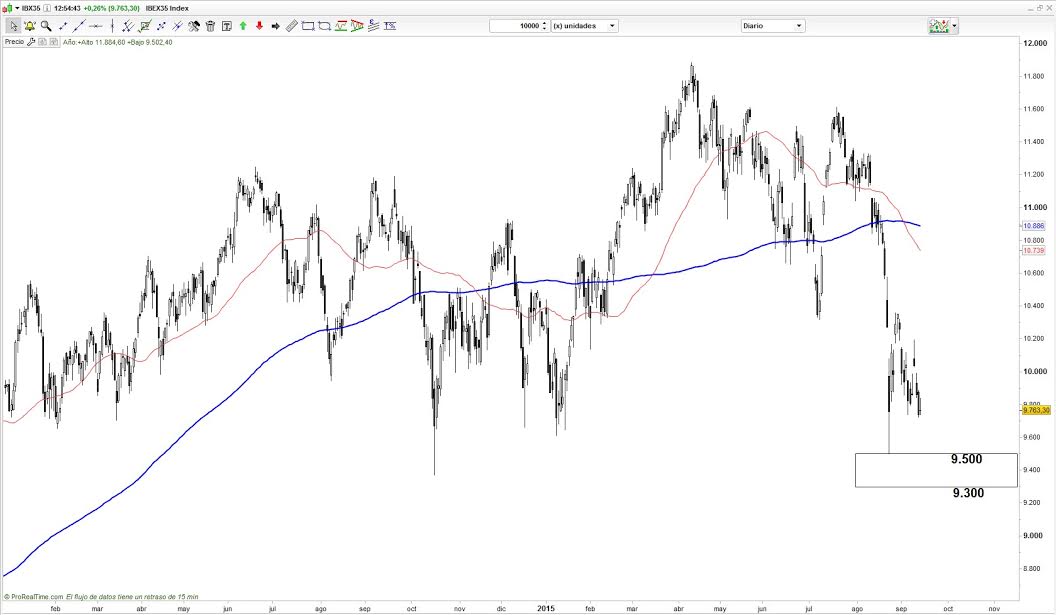The width and height of the screenshot is (1056, 615).
Task: Select the text annotation tool
Action: pos(227,26)
